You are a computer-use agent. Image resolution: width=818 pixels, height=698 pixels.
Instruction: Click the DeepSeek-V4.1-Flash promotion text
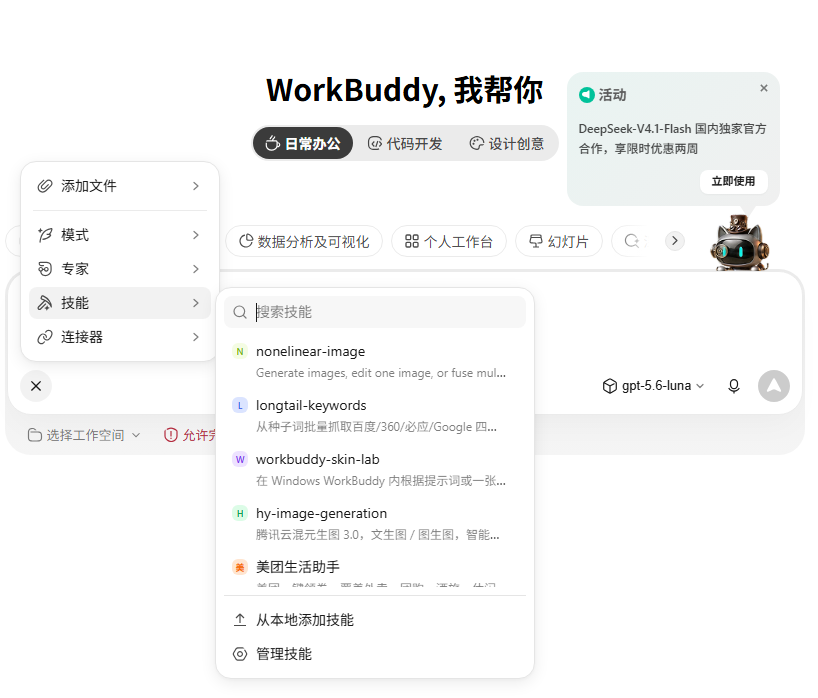(x=672, y=139)
